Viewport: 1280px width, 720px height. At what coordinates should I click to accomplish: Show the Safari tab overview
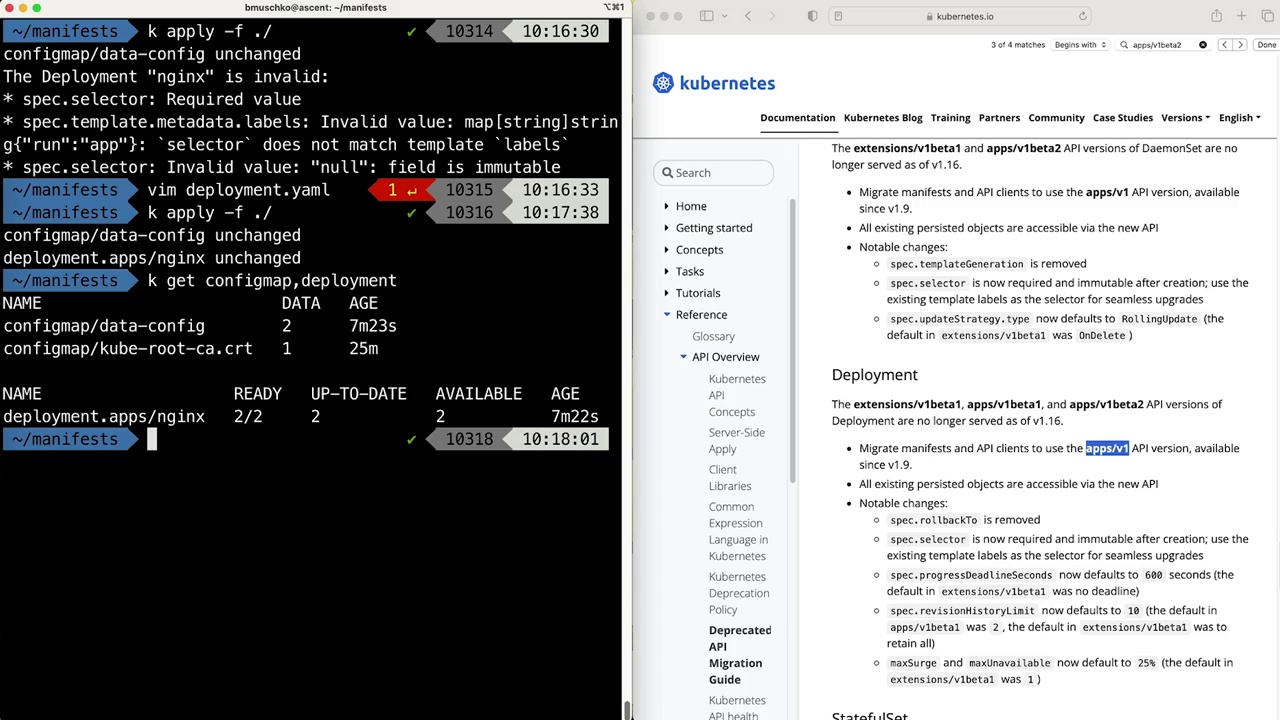pyautogui.click(x=1266, y=16)
